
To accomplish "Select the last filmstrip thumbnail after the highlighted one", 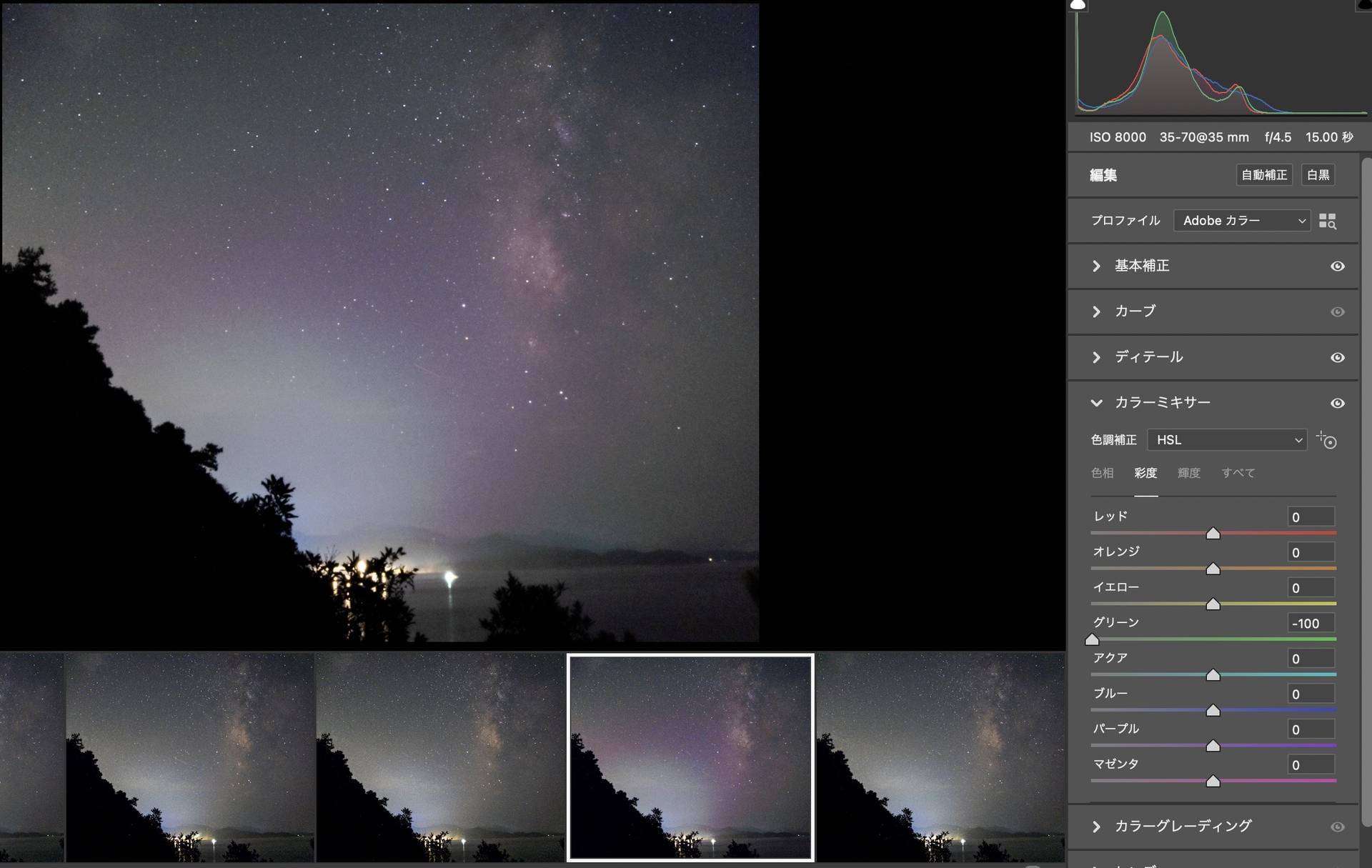I will pyautogui.click(x=940, y=758).
